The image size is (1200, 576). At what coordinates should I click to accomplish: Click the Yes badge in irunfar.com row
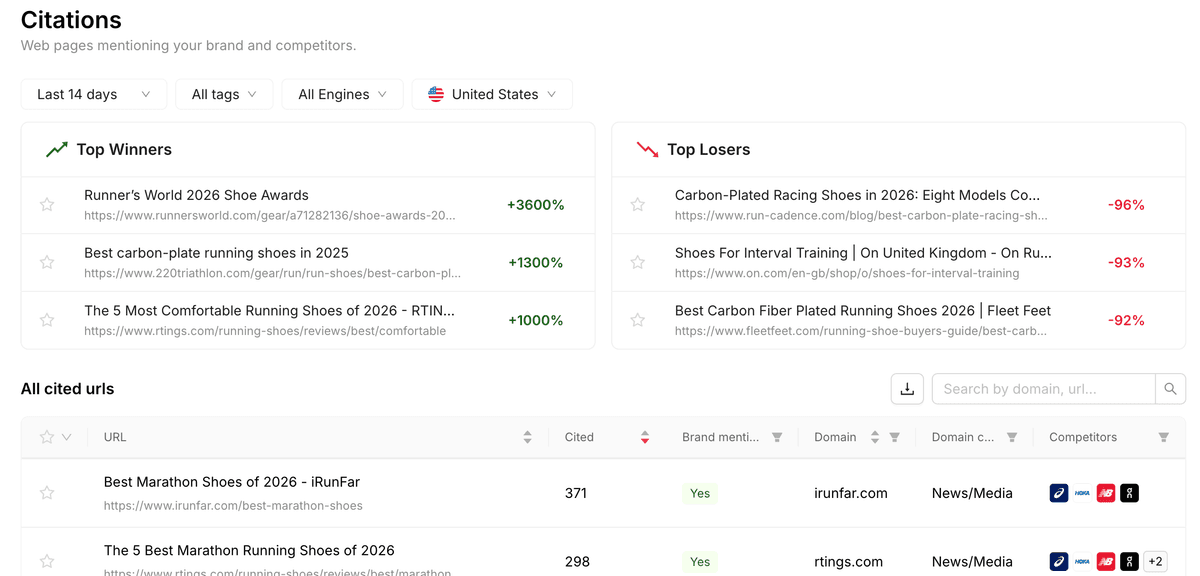coord(700,493)
